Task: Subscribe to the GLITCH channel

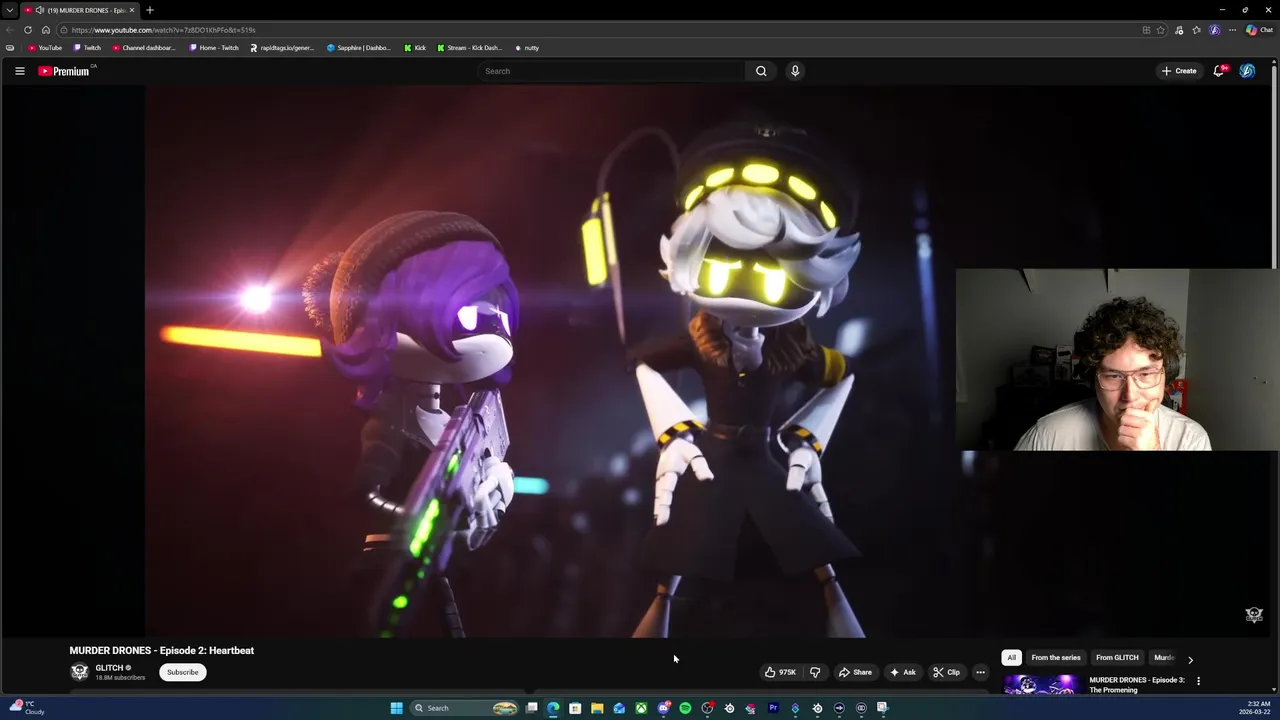Action: tap(182, 672)
